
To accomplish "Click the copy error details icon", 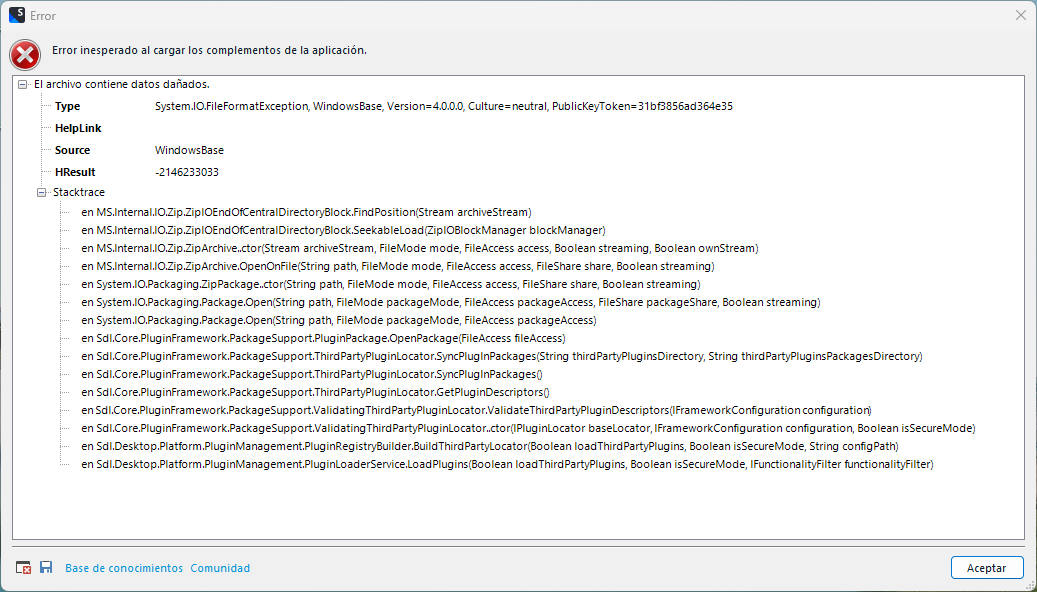I will point(23,568).
